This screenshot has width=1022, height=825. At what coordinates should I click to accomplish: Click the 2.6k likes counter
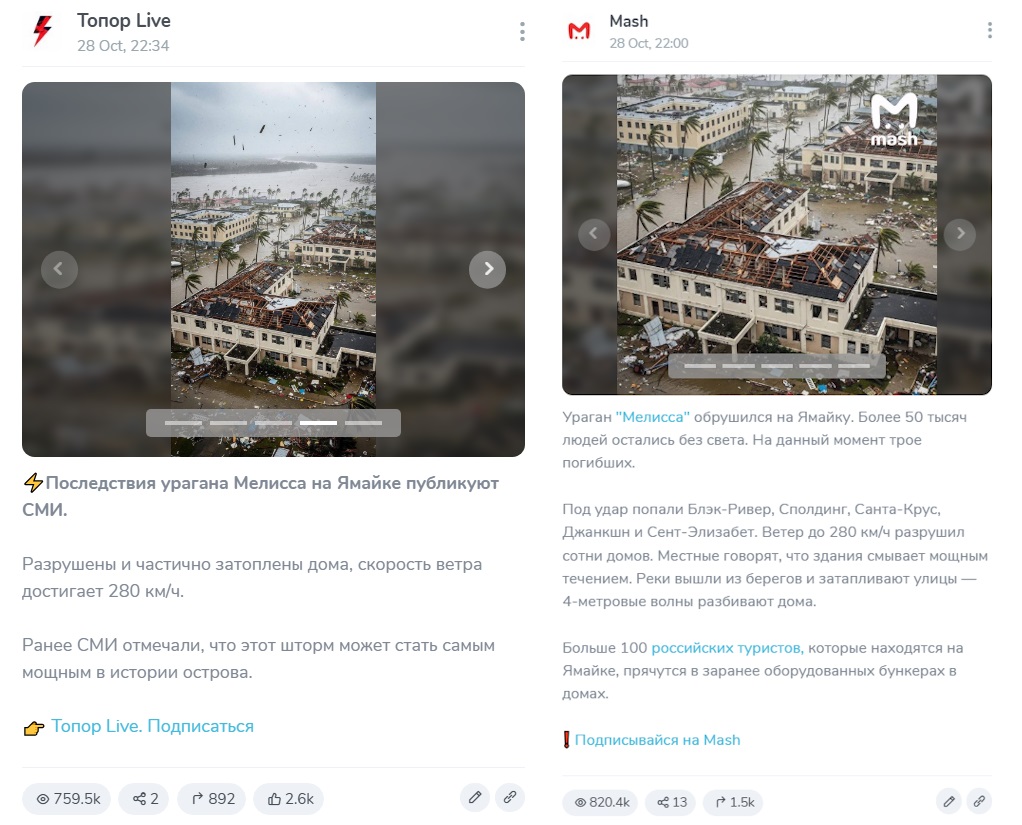[289, 799]
